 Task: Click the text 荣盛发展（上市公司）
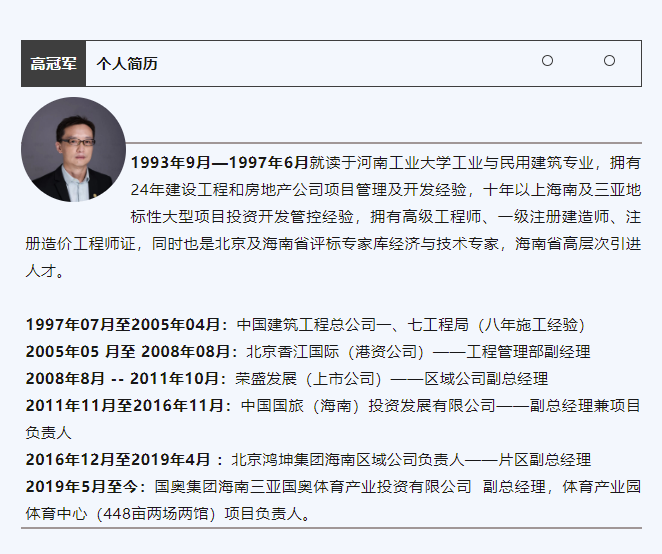pyautogui.click(x=309, y=379)
